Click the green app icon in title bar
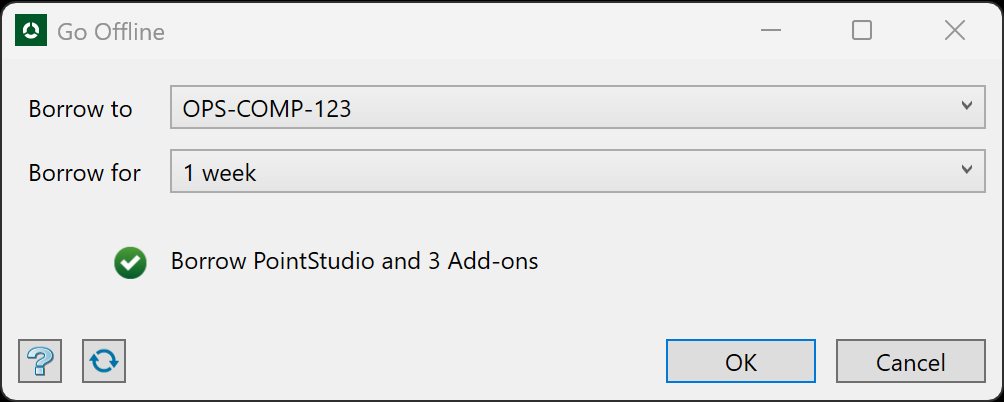Viewport: 1004px width, 402px height. (x=31, y=30)
